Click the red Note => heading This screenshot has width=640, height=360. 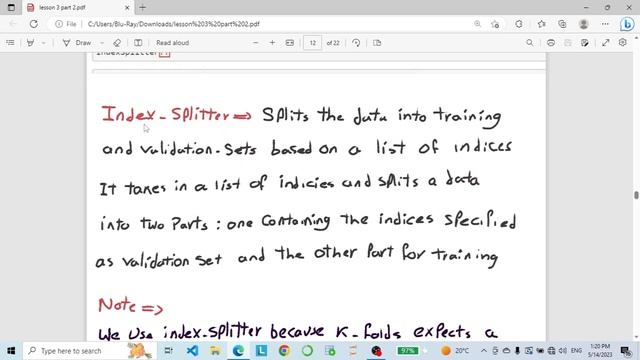(x=130, y=306)
